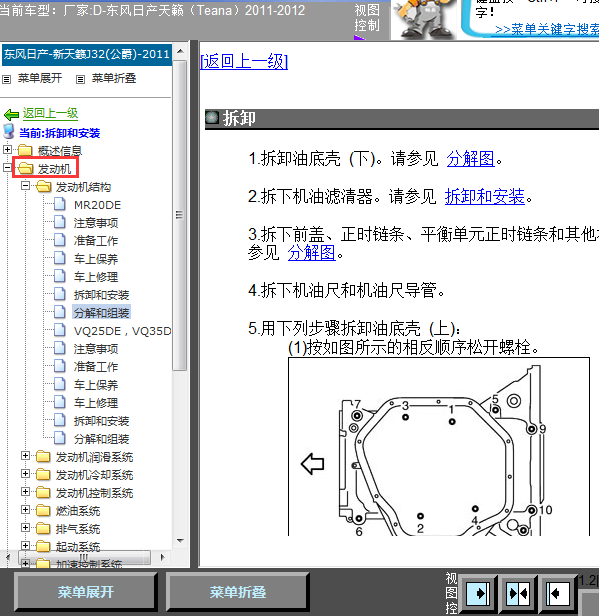Click the 菜单折叠 list icon at sidebar top
Viewport: 599px width, 616px height.
coord(80,79)
